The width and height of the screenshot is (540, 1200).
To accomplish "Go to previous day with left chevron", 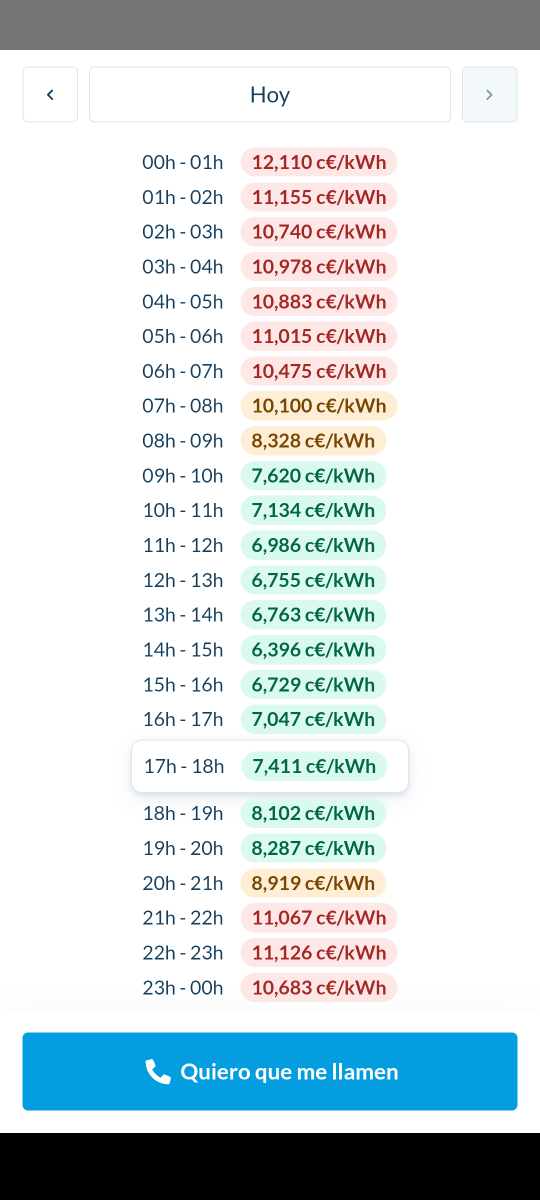I will click(50, 95).
